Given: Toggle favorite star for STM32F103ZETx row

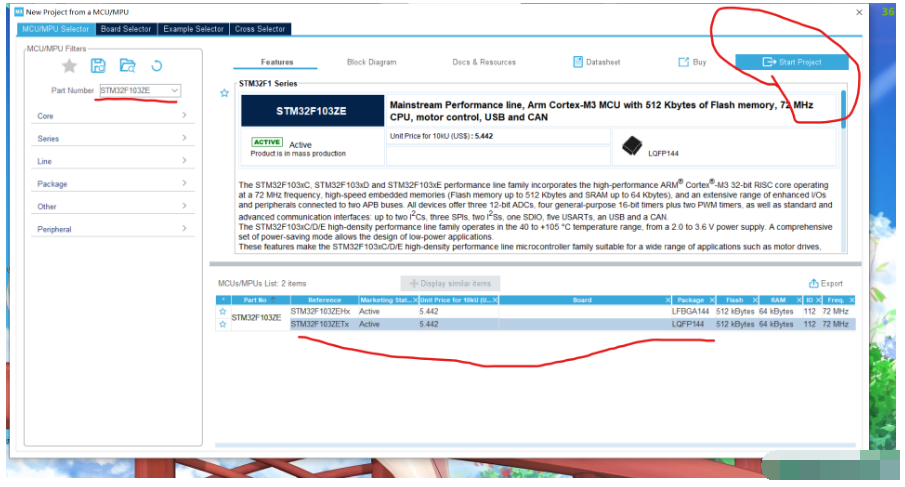Looking at the screenshot, I should tap(223, 324).
